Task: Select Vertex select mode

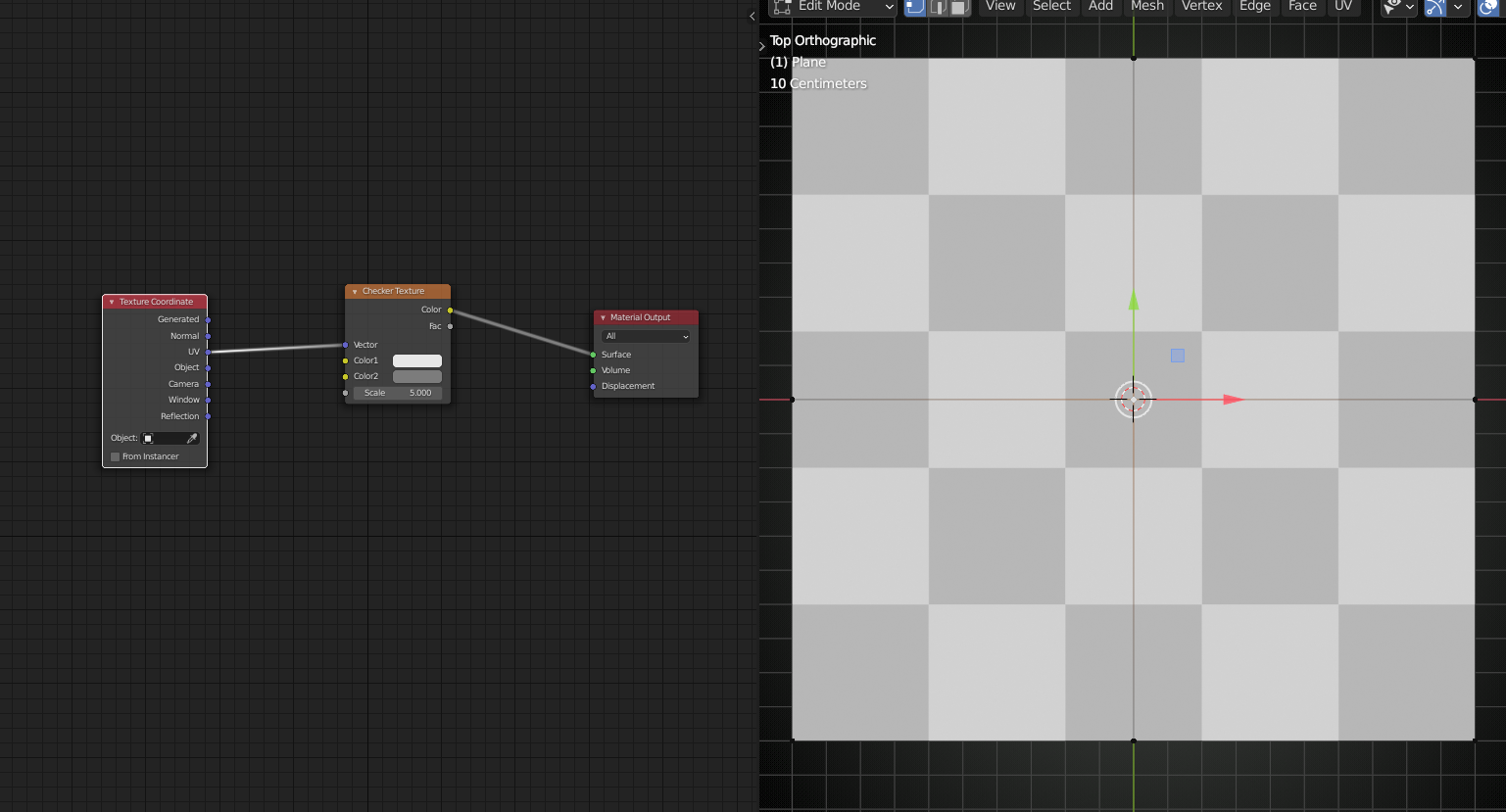Action: (x=914, y=8)
